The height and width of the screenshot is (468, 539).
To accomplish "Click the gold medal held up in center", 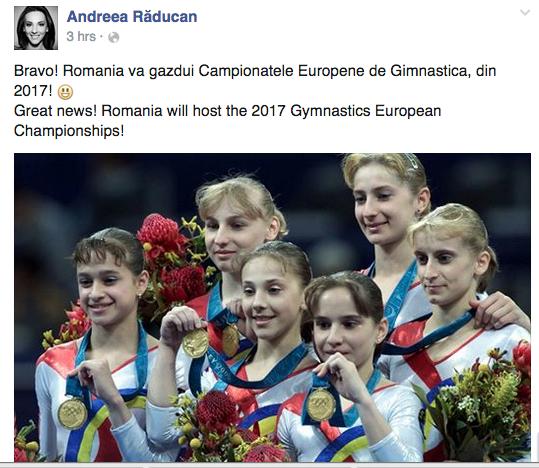I will pyautogui.click(x=195, y=342).
